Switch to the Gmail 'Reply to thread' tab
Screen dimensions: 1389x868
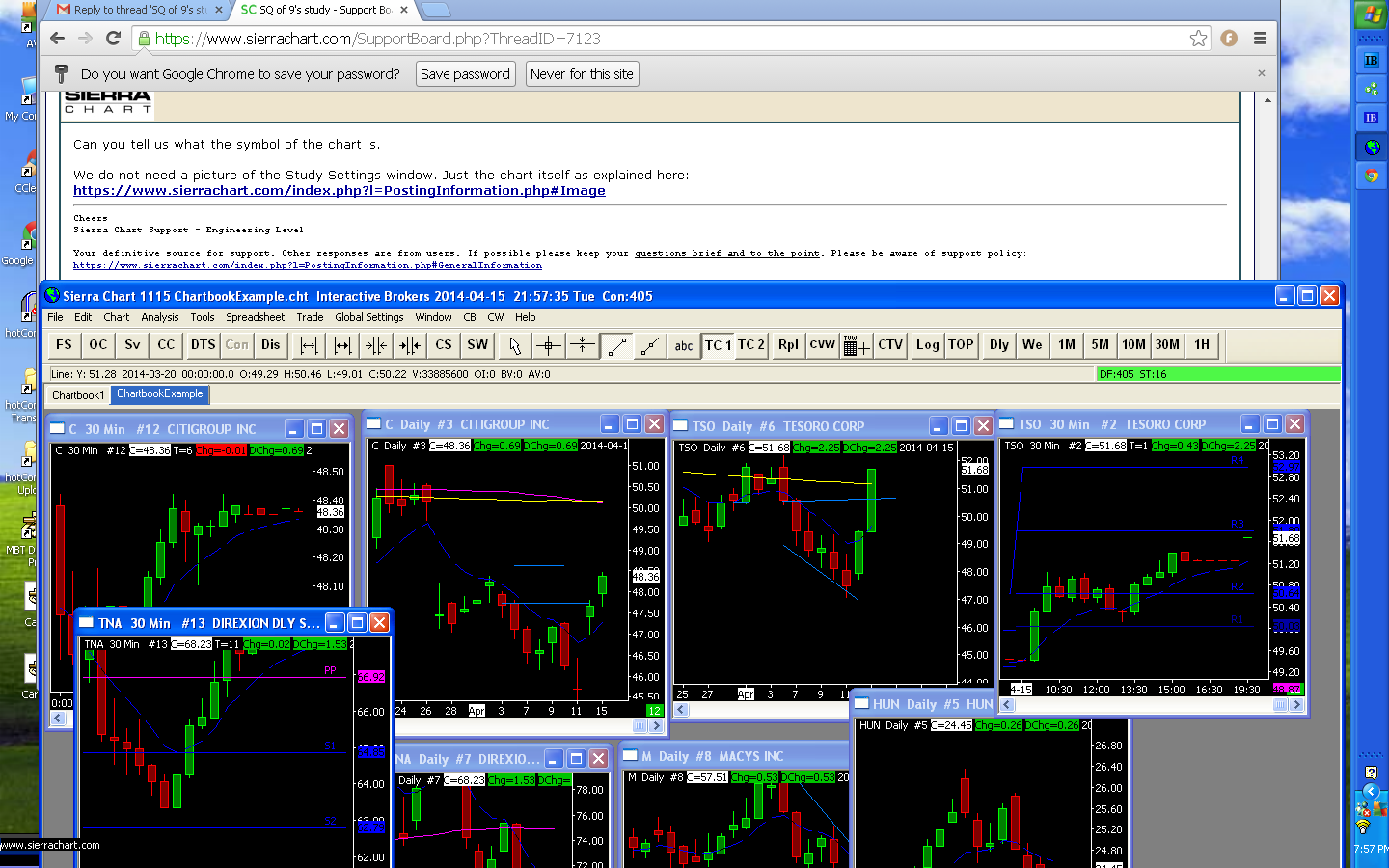click(138, 10)
